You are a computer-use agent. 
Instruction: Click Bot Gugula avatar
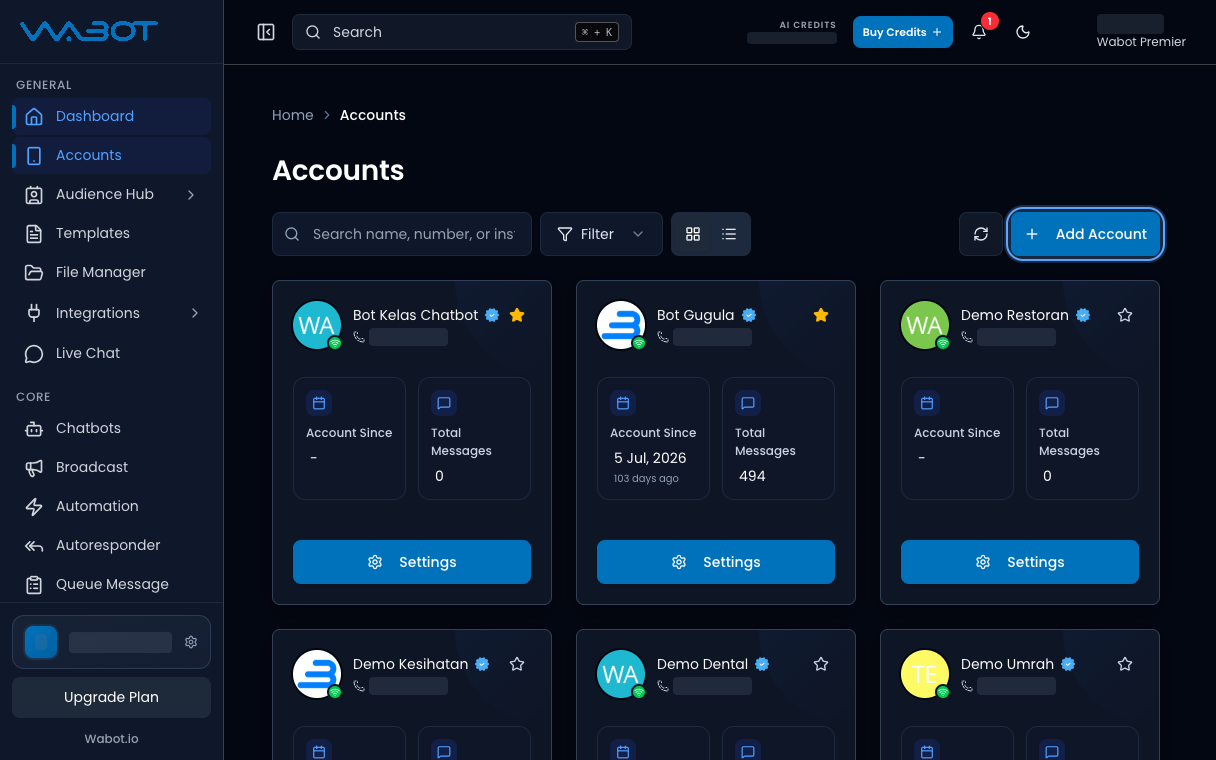tap(621, 325)
